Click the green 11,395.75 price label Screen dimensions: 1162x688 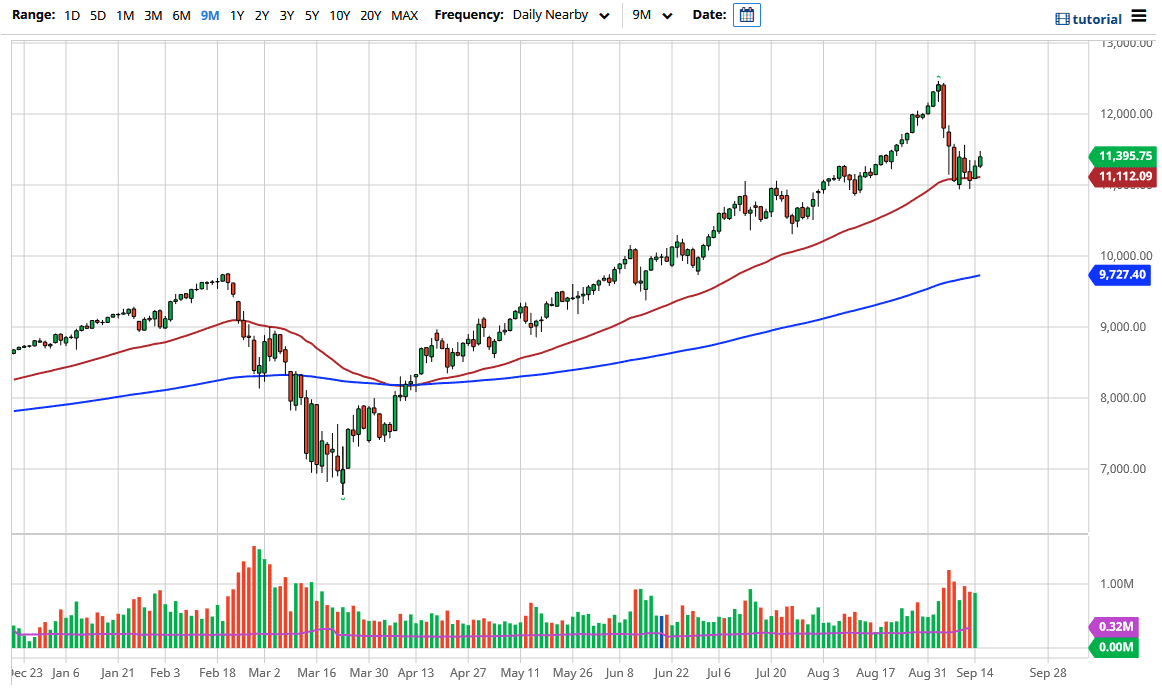1122,156
